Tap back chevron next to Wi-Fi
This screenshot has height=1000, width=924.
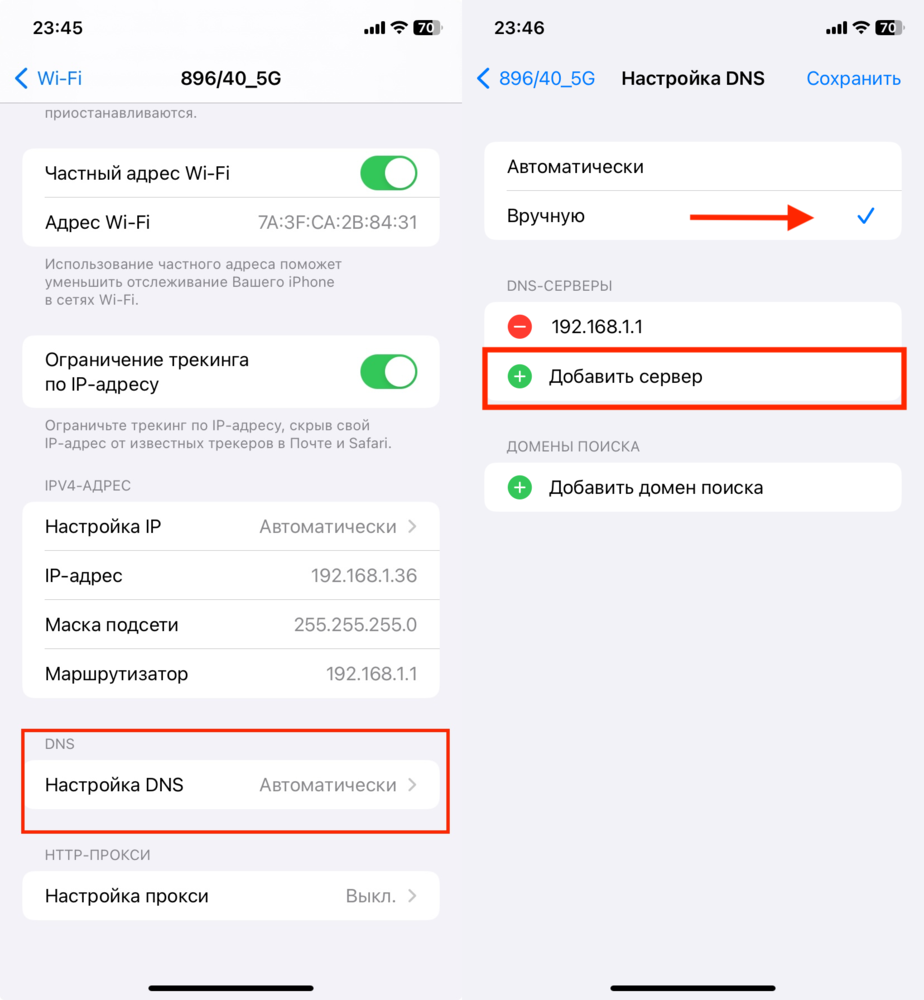pos(21,78)
